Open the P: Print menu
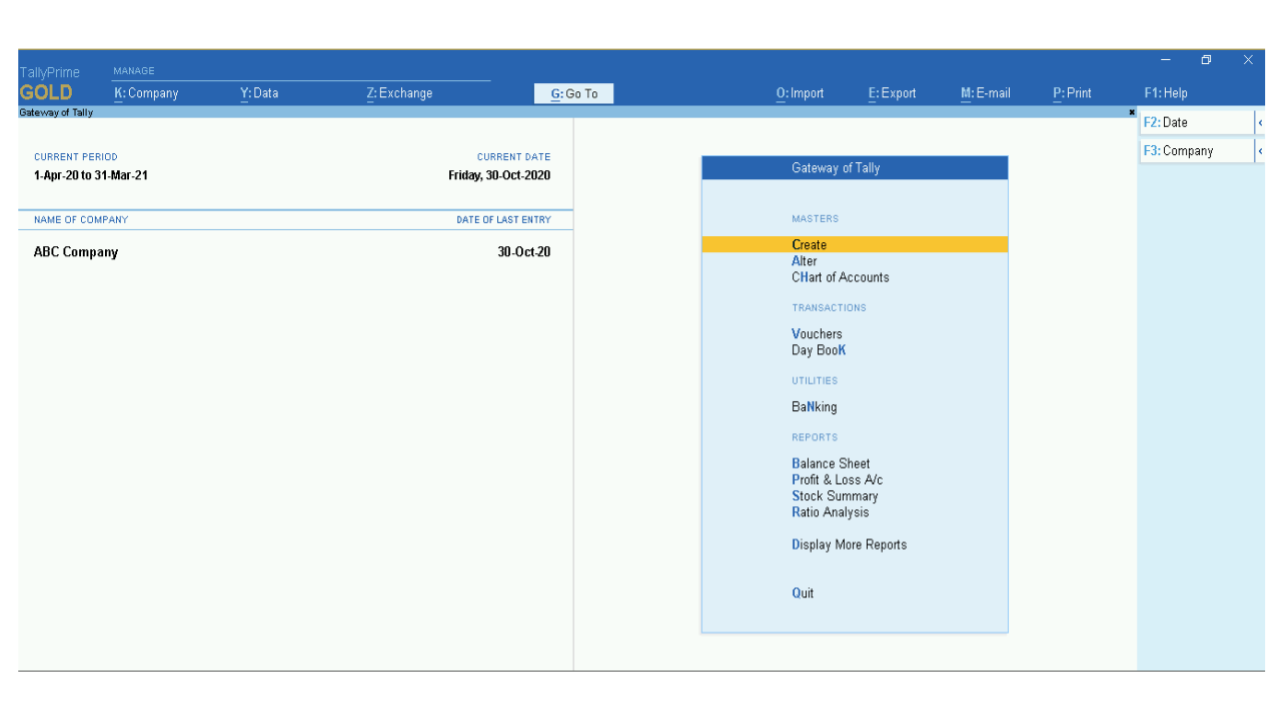This screenshot has width=1280, height=720. pos(1072,93)
